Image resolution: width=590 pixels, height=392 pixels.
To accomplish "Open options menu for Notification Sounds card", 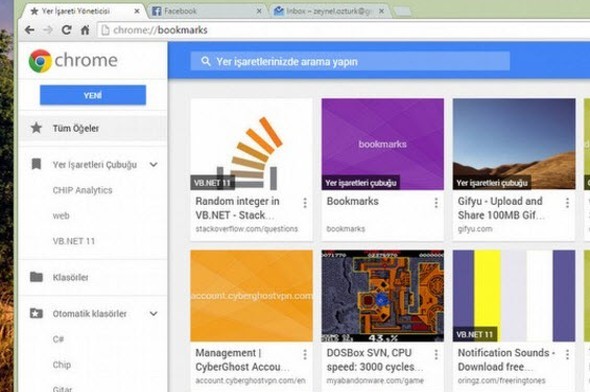I will [x=567, y=354].
